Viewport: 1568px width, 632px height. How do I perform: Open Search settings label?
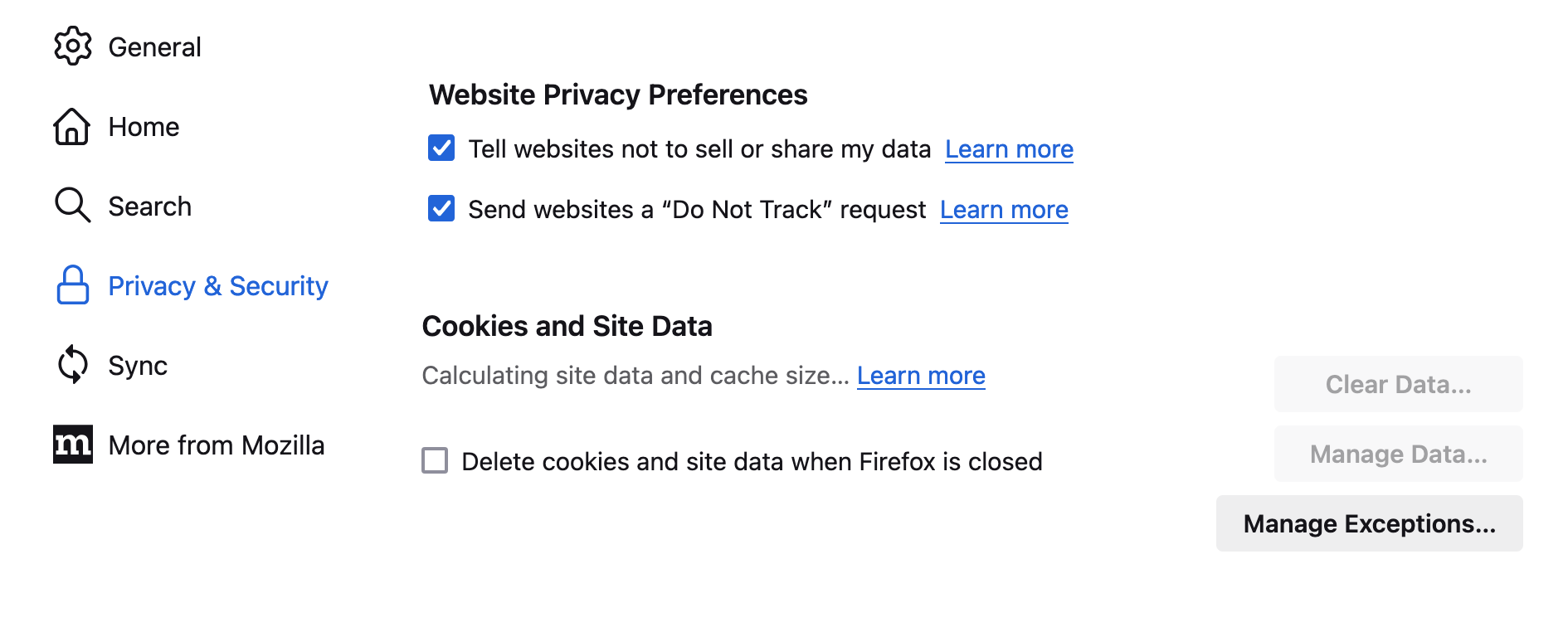point(149,207)
